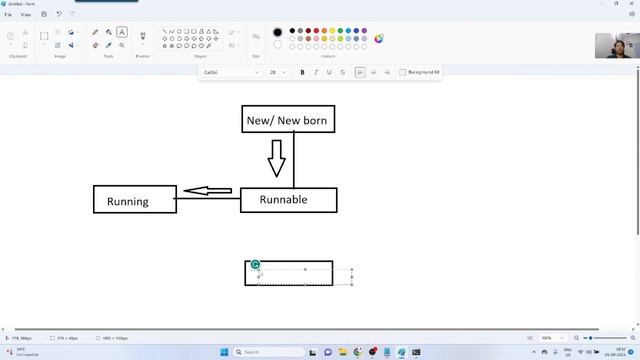Click the Crop icon in Image group

pos(58,32)
